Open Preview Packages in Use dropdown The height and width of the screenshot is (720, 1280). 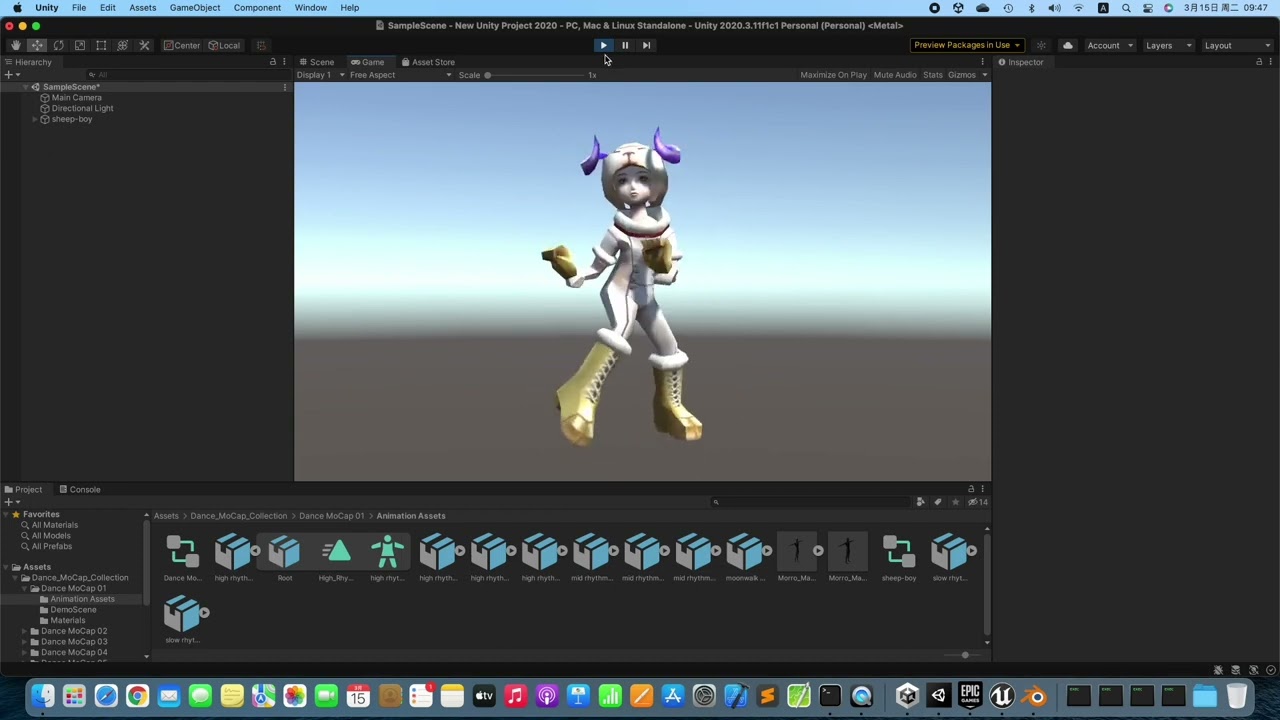click(x=966, y=45)
